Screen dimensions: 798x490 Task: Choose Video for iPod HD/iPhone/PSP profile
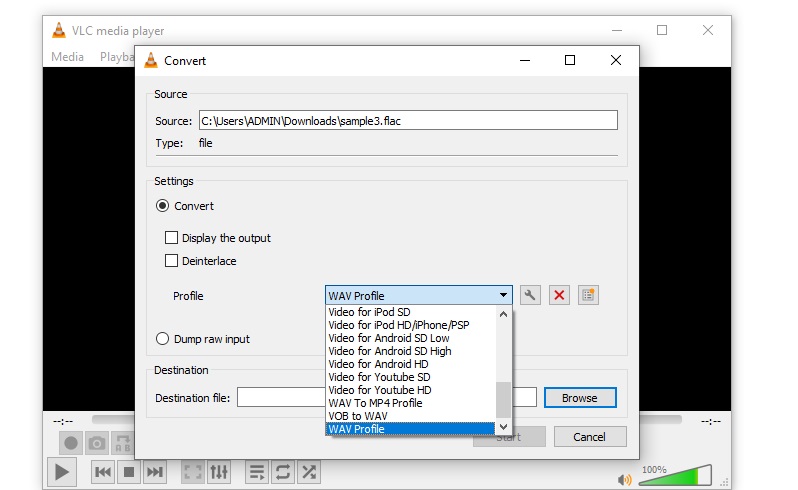click(410, 325)
